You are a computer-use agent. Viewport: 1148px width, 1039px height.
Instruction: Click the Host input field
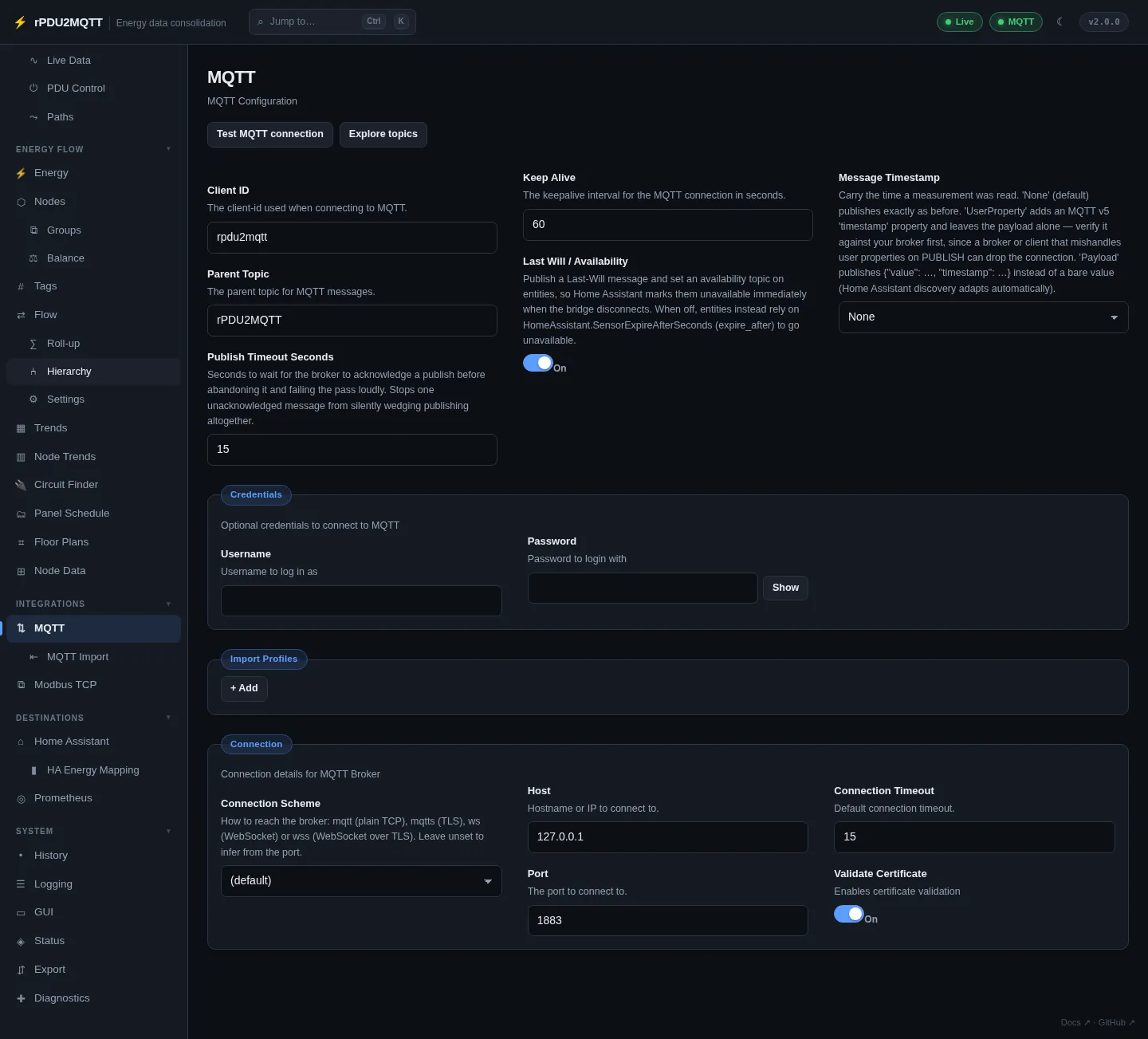coord(668,837)
